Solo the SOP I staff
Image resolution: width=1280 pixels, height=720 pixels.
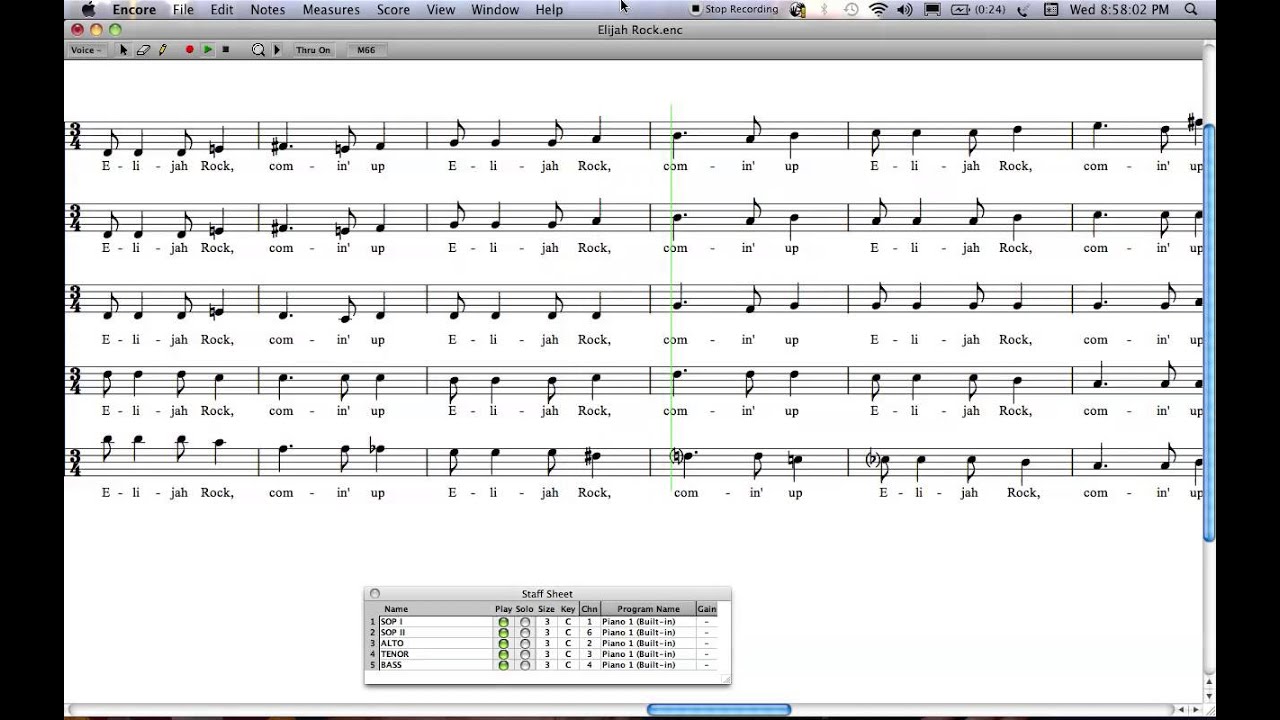pos(525,622)
